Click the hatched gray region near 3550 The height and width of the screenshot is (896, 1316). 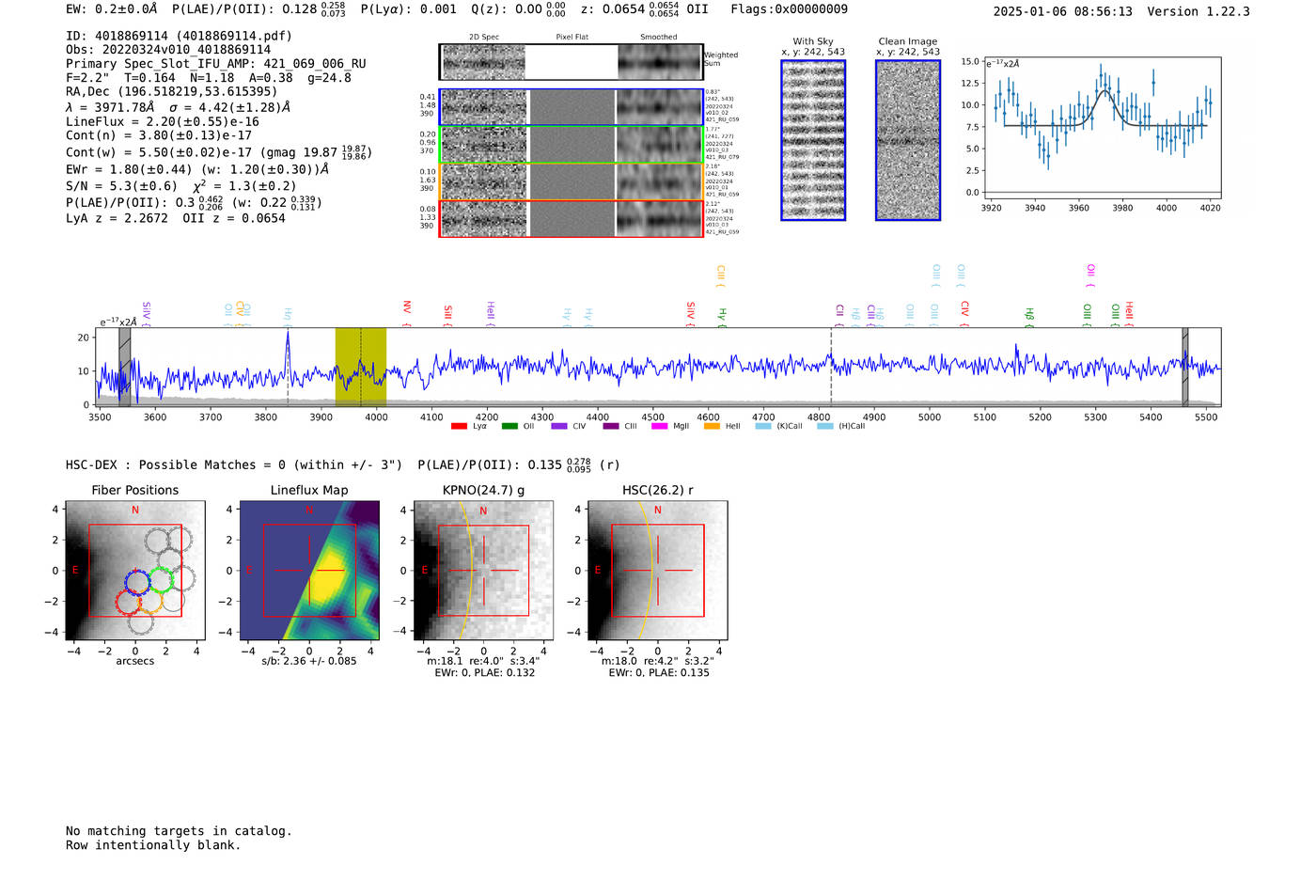[x=124, y=367]
